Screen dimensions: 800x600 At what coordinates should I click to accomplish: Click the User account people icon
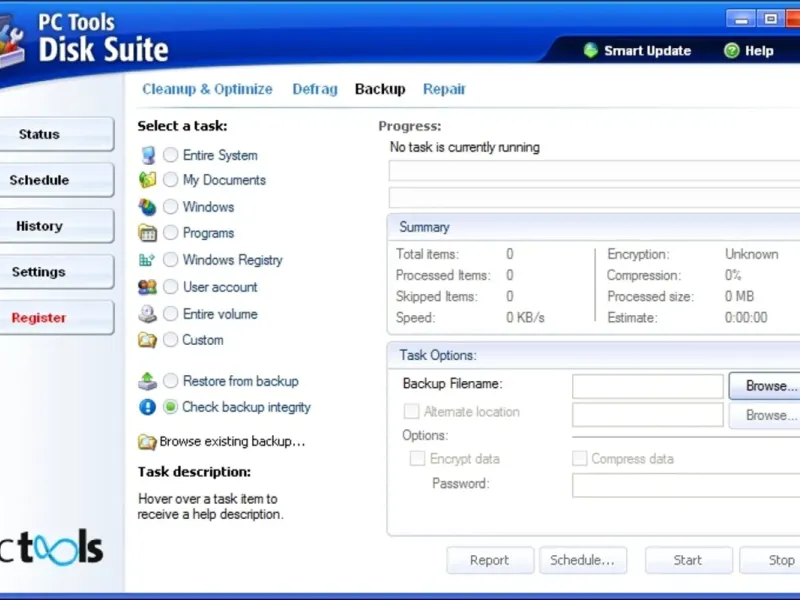point(147,287)
